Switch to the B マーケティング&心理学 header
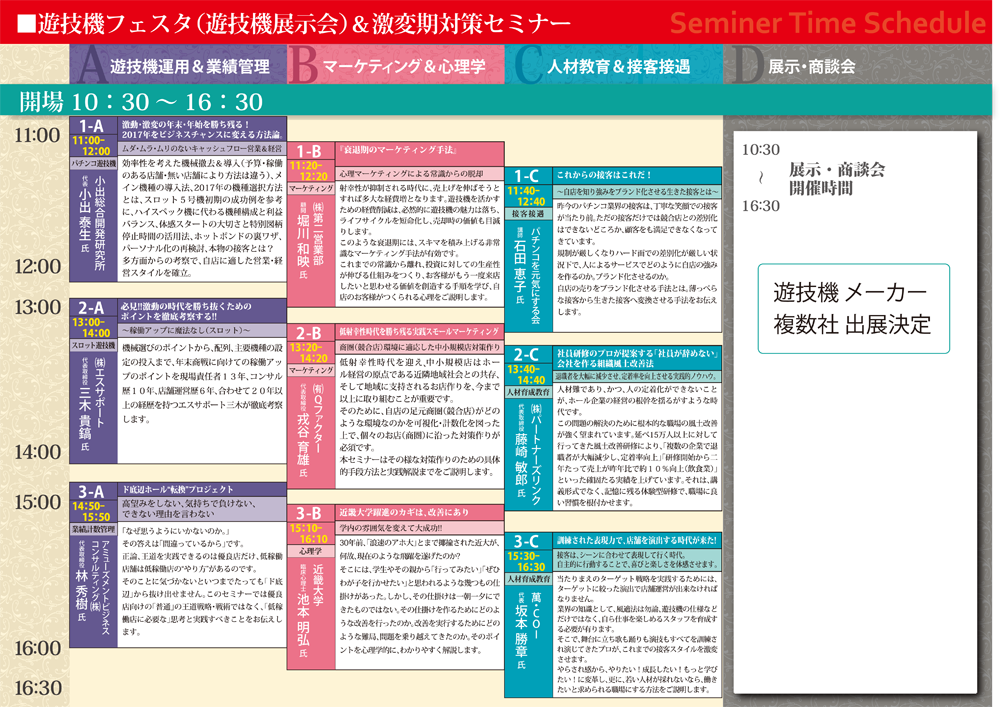The image size is (1000, 707). pyautogui.click(x=396, y=66)
